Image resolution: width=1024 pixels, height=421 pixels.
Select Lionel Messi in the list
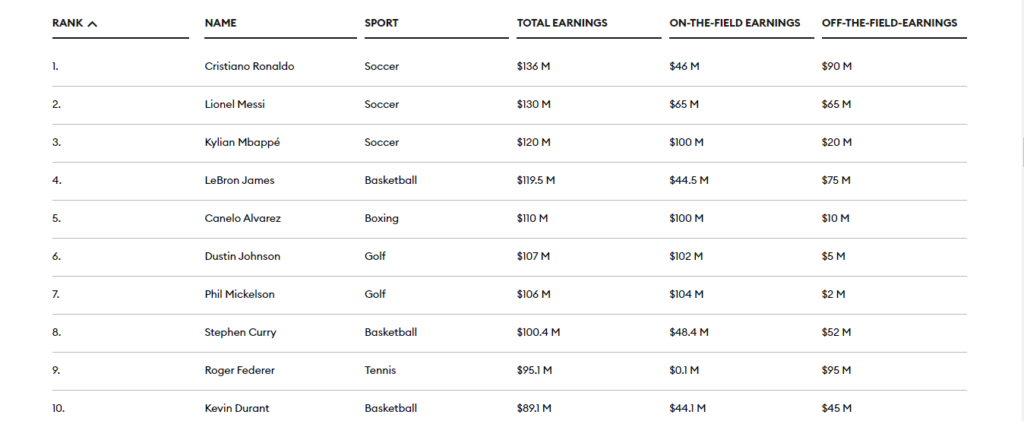coord(234,104)
